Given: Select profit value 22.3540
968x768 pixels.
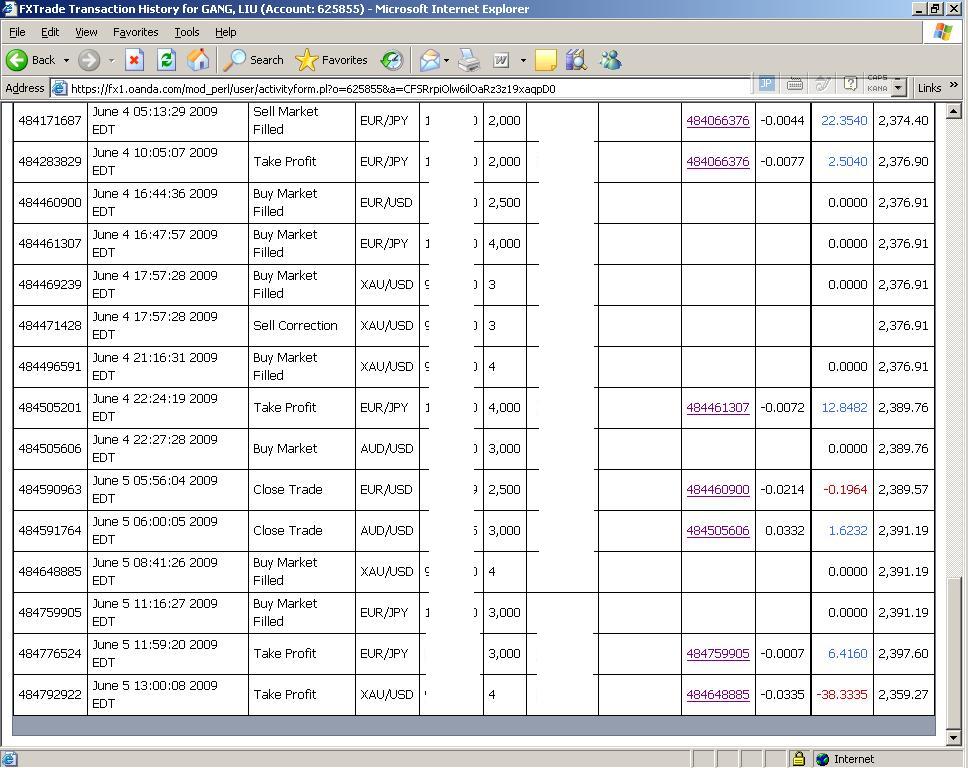Looking at the screenshot, I should (x=844, y=120).
